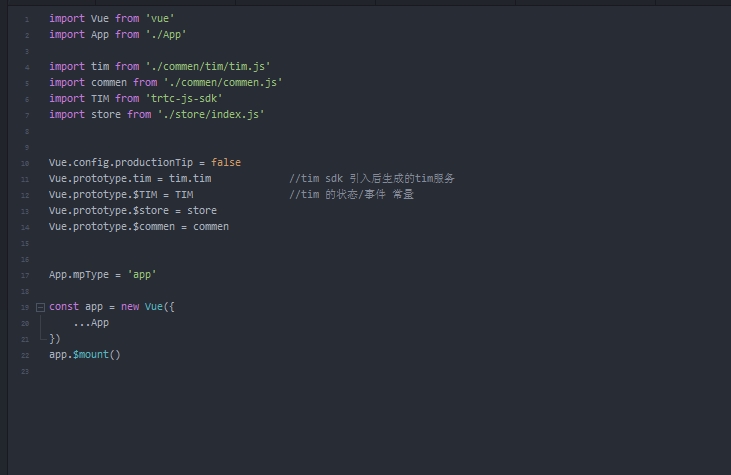Click the Vue.prototype.$store assignment line
This screenshot has height=475, width=731.
(132, 211)
